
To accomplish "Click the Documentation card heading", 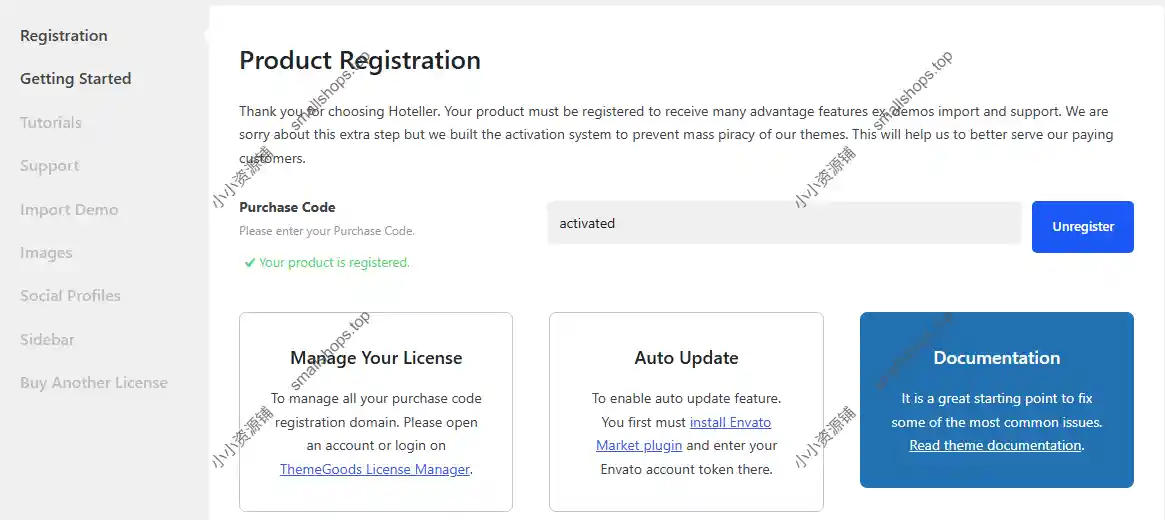I will tap(996, 358).
